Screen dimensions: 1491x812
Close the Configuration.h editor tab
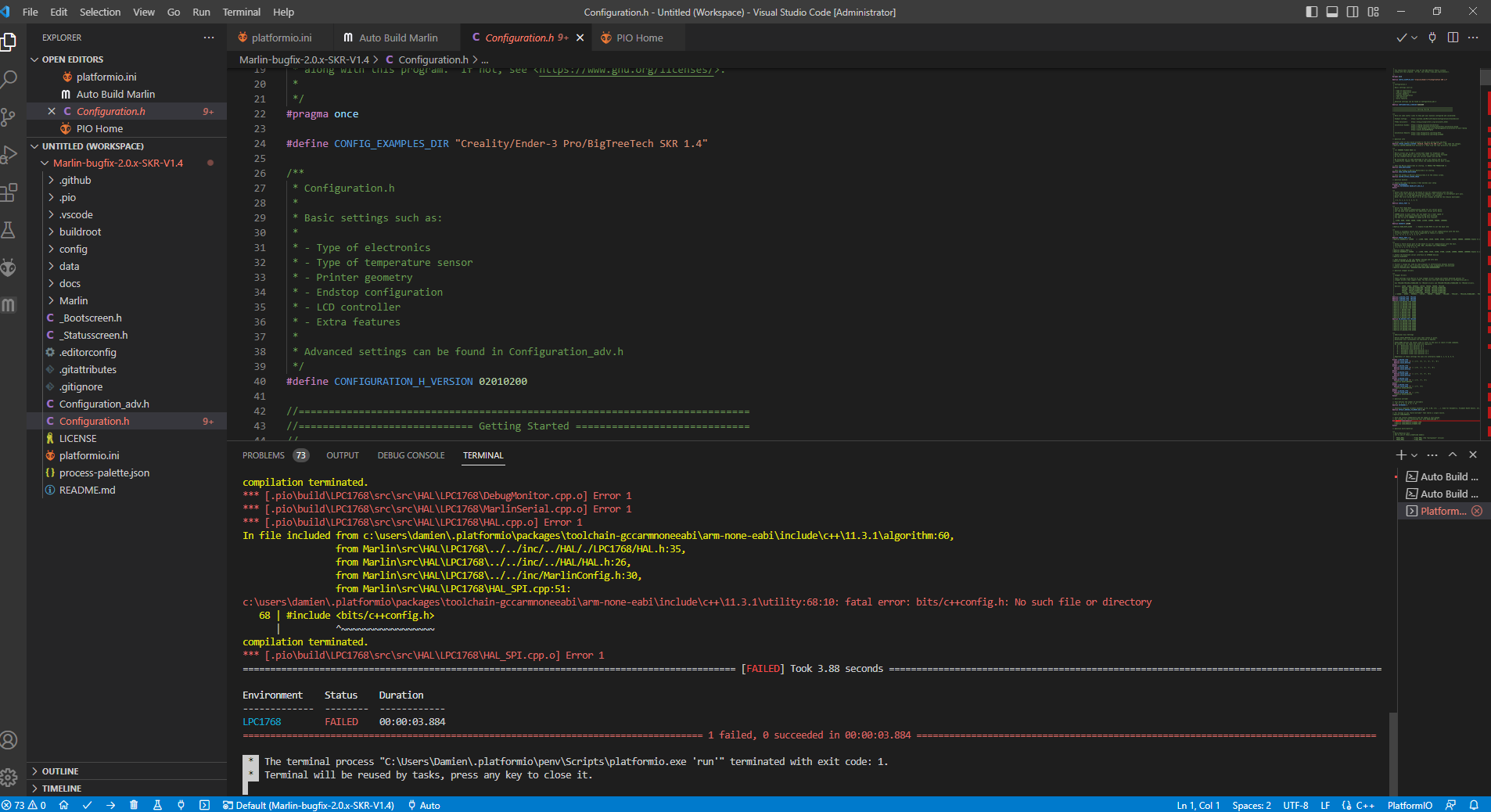coord(580,38)
